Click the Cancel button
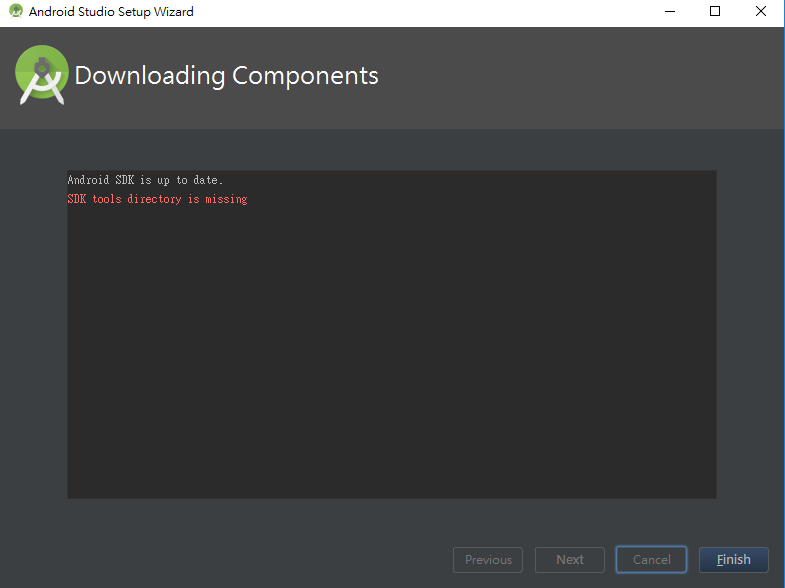The image size is (785, 588). (651, 559)
